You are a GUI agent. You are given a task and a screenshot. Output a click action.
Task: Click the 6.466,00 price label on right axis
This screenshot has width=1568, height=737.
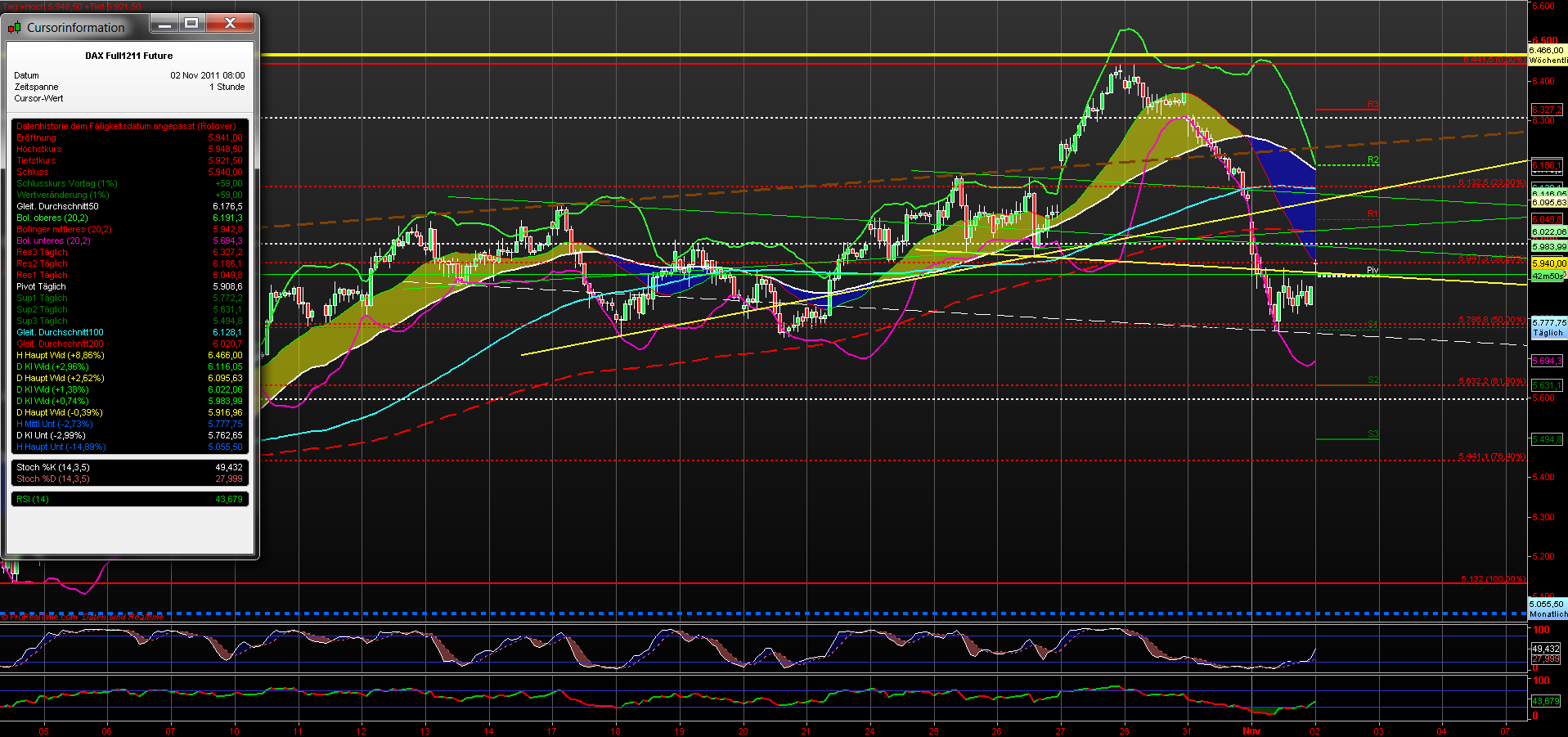(x=1544, y=51)
